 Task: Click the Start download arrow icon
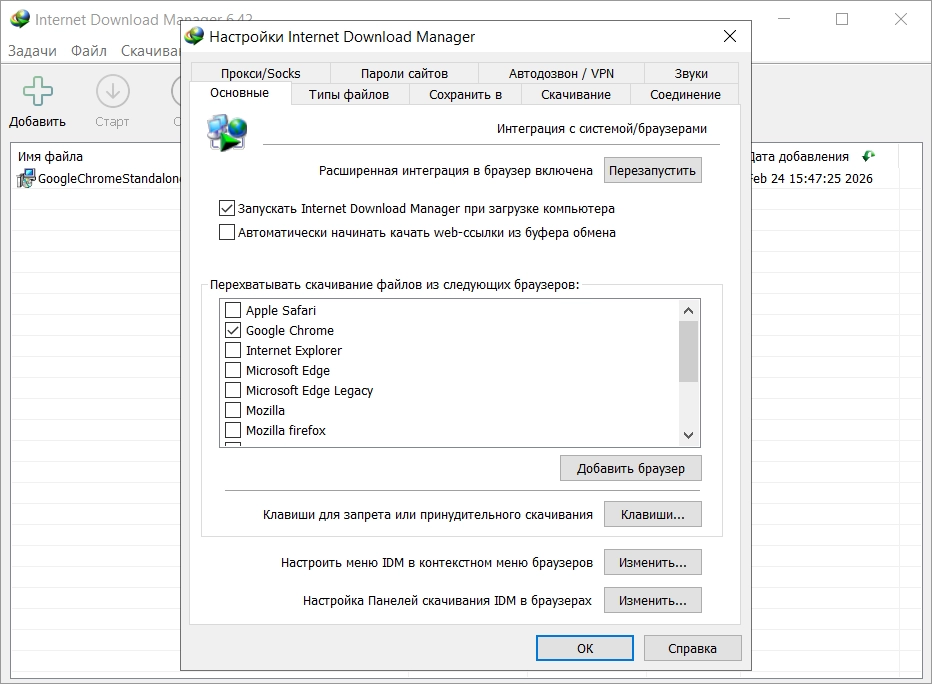pos(112,91)
